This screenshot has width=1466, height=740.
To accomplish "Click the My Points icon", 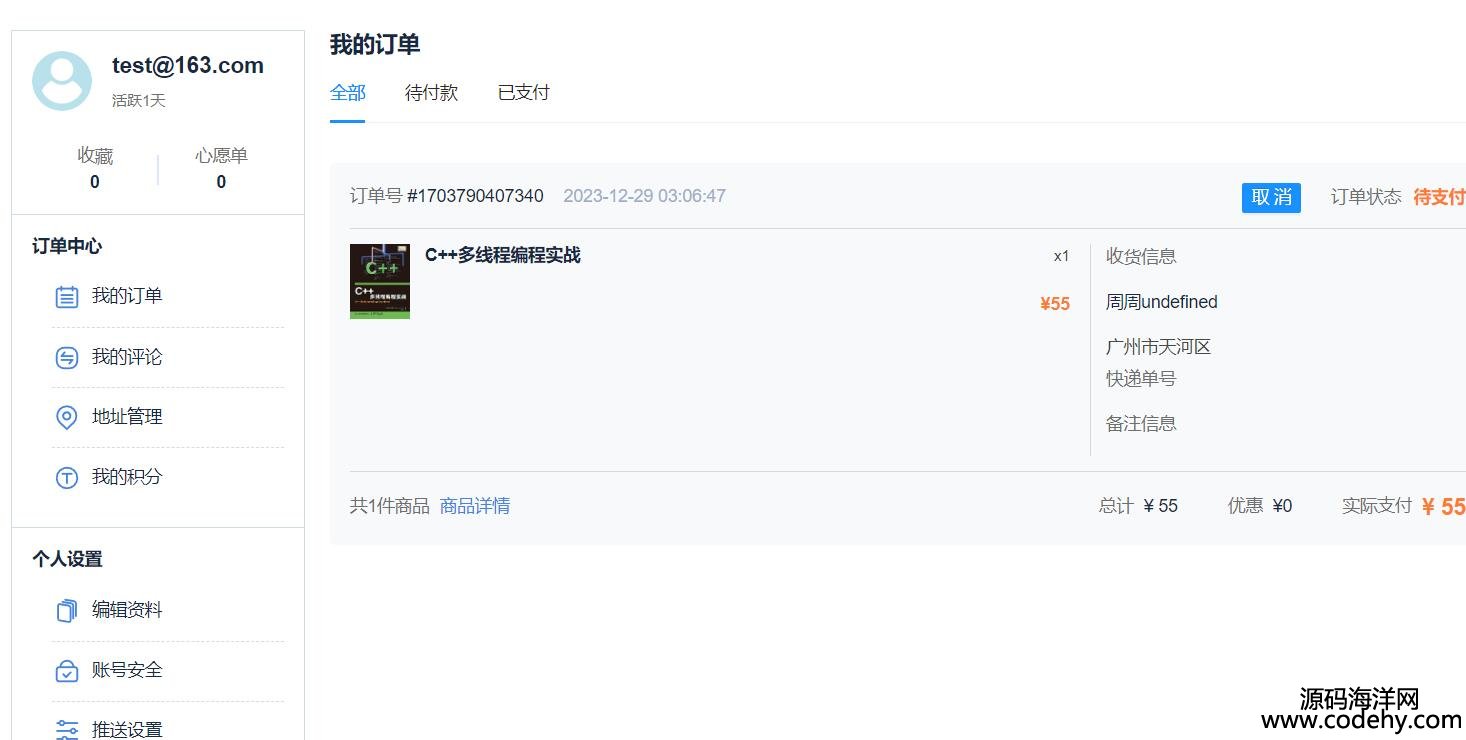I will 67,478.
